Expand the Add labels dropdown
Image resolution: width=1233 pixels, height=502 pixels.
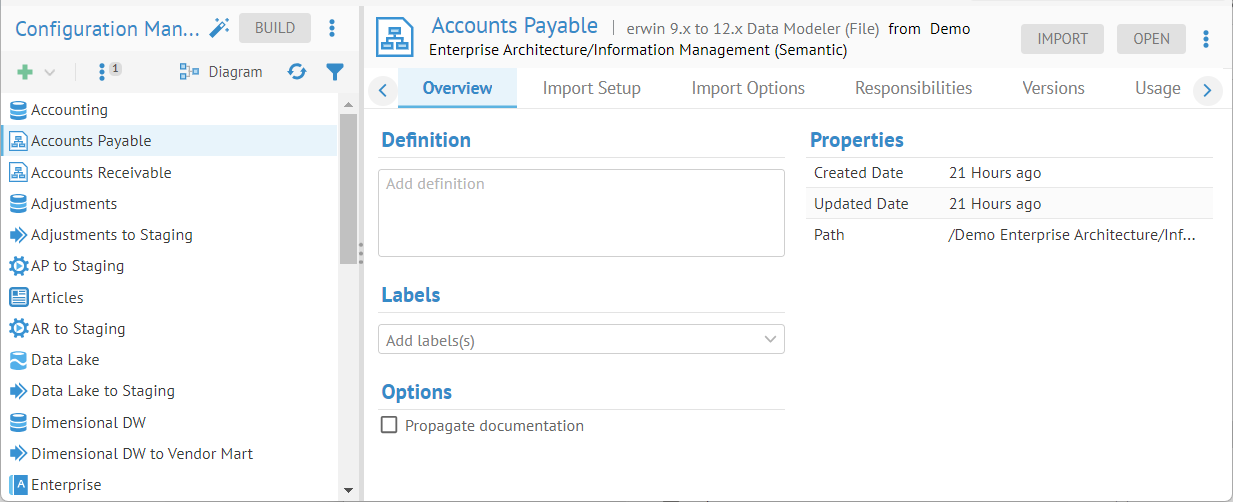click(x=770, y=339)
